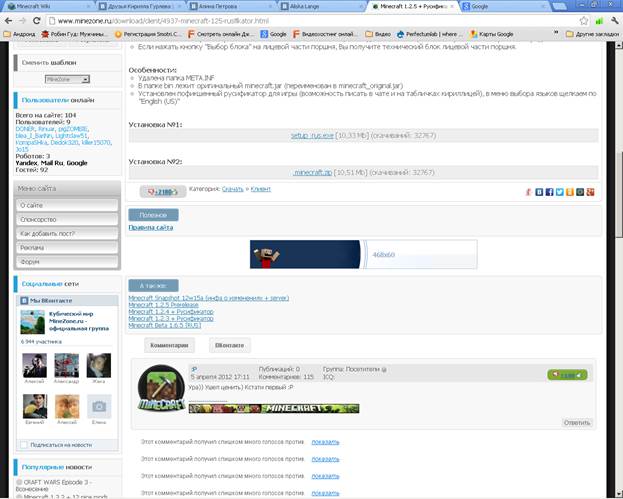The height and width of the screenshot is (499, 623).
Task: Open the wrench settings menu in Chrome
Action: click(x=615, y=21)
